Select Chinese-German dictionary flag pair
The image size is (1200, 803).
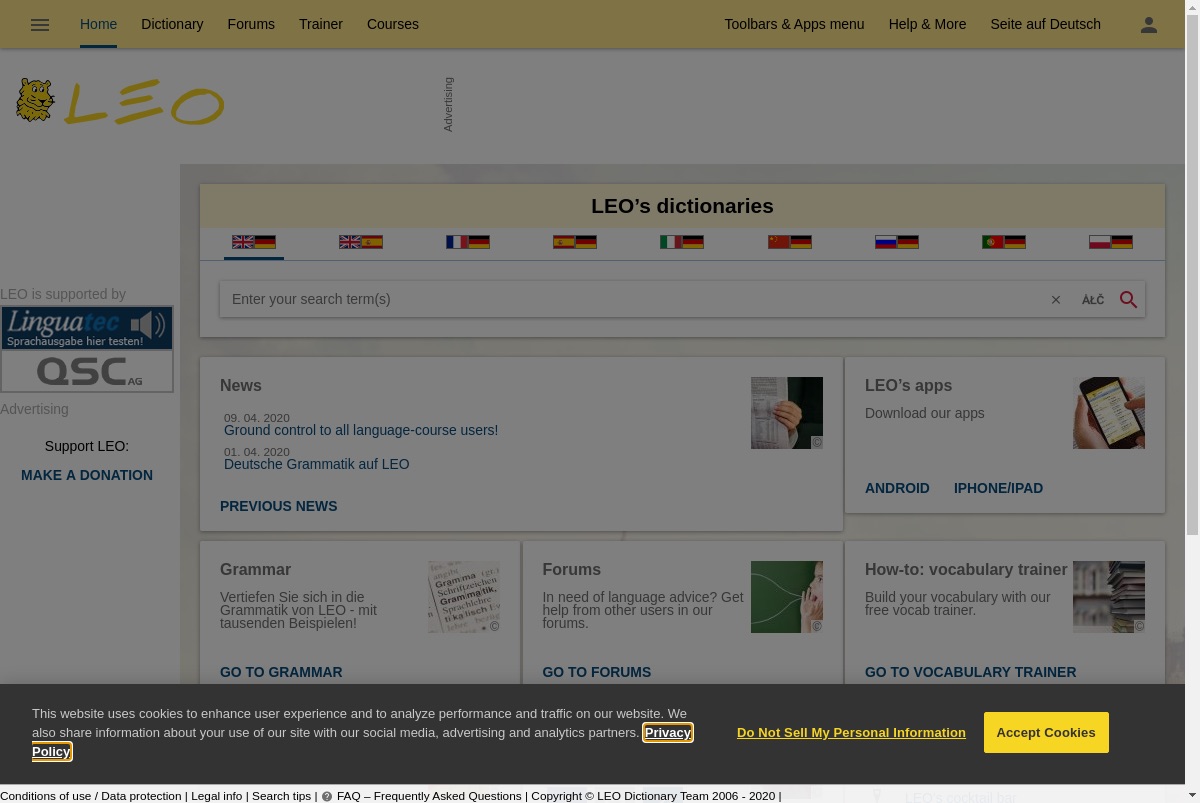790,242
